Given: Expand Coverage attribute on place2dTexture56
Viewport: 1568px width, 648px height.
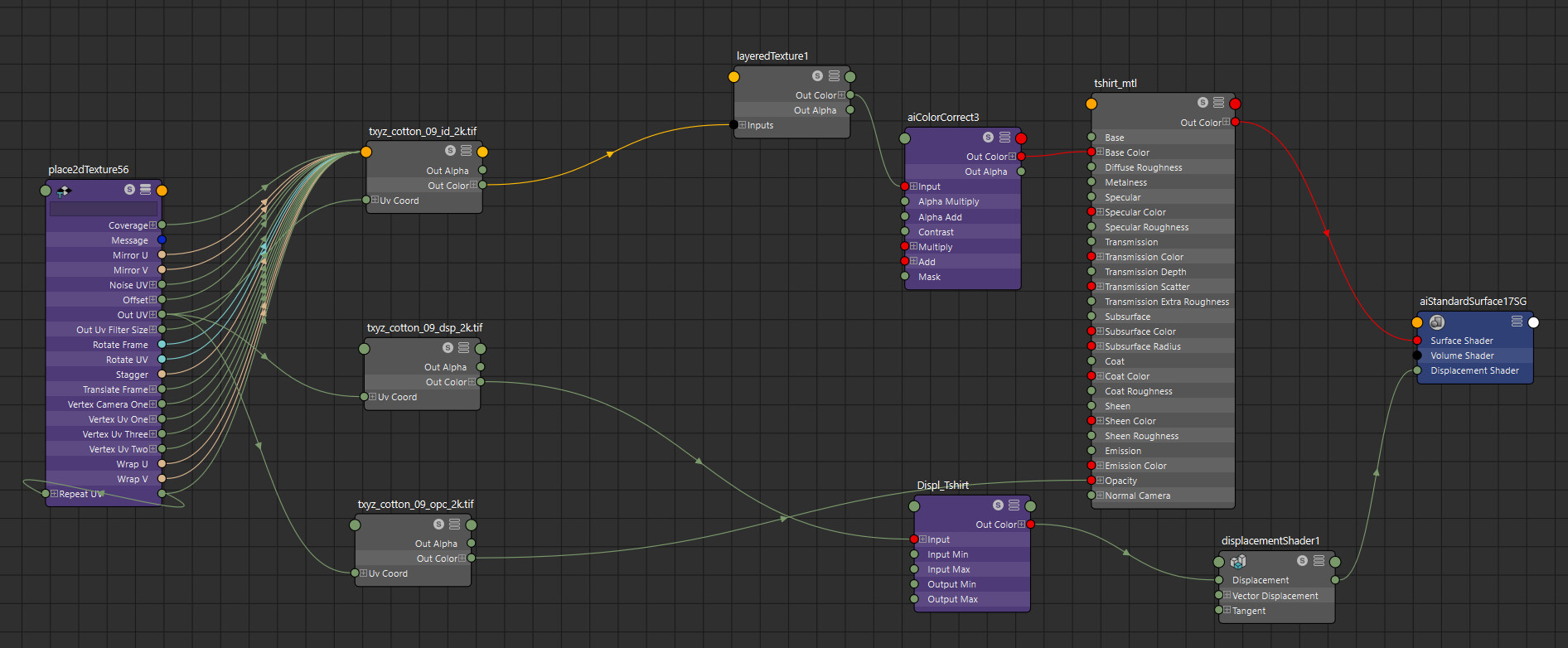Looking at the screenshot, I should [x=152, y=225].
